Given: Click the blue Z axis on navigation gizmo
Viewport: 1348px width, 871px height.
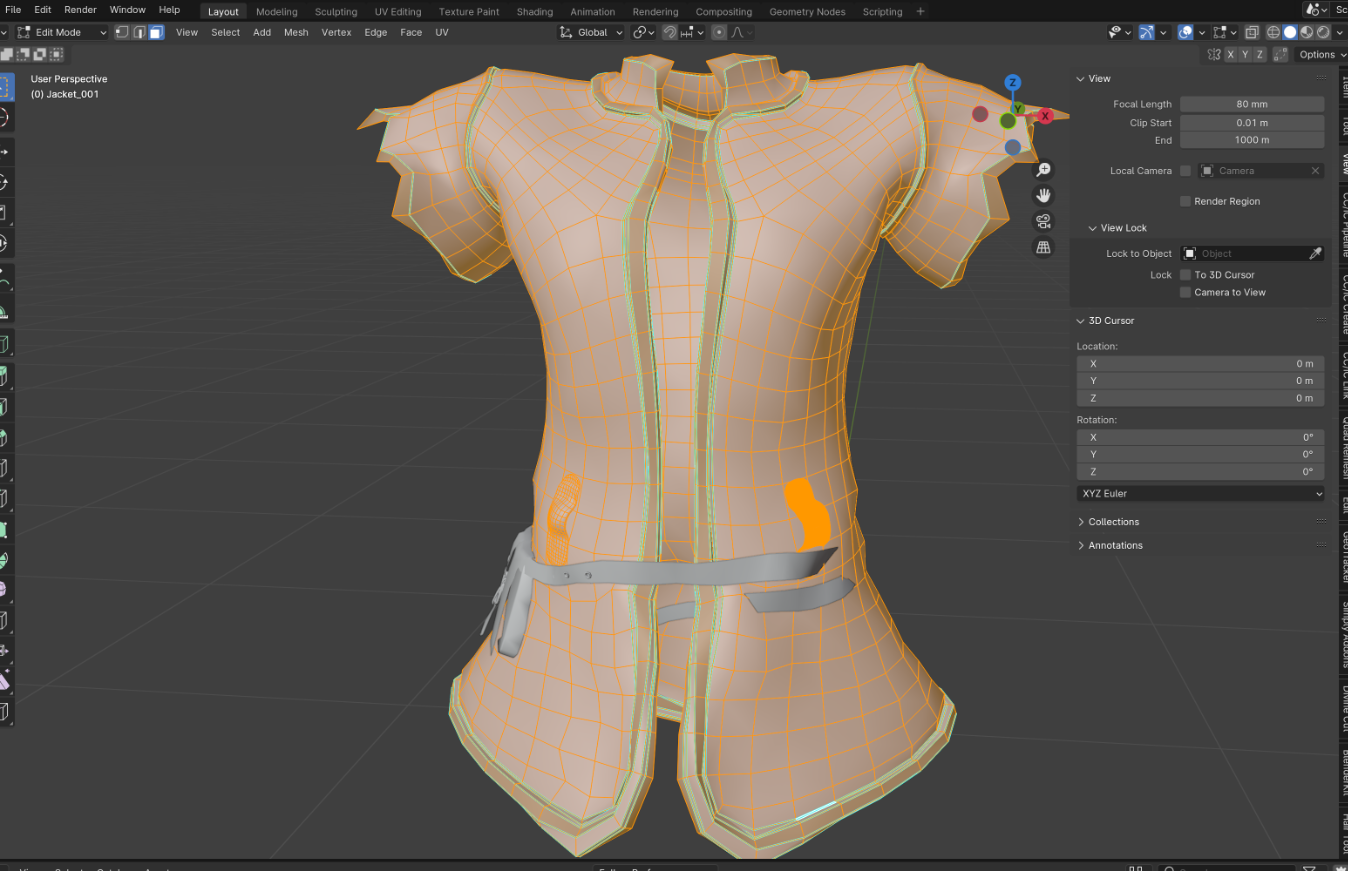Looking at the screenshot, I should (x=1012, y=83).
